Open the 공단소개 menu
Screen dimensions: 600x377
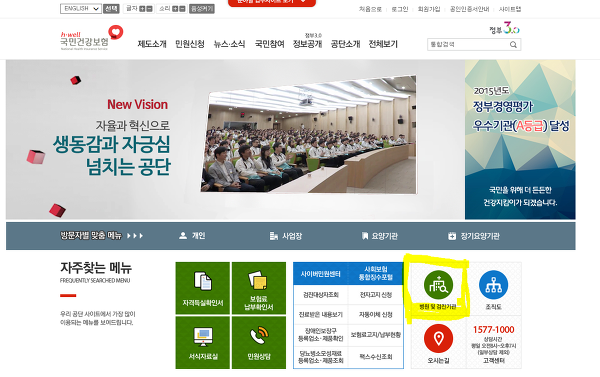click(x=346, y=44)
